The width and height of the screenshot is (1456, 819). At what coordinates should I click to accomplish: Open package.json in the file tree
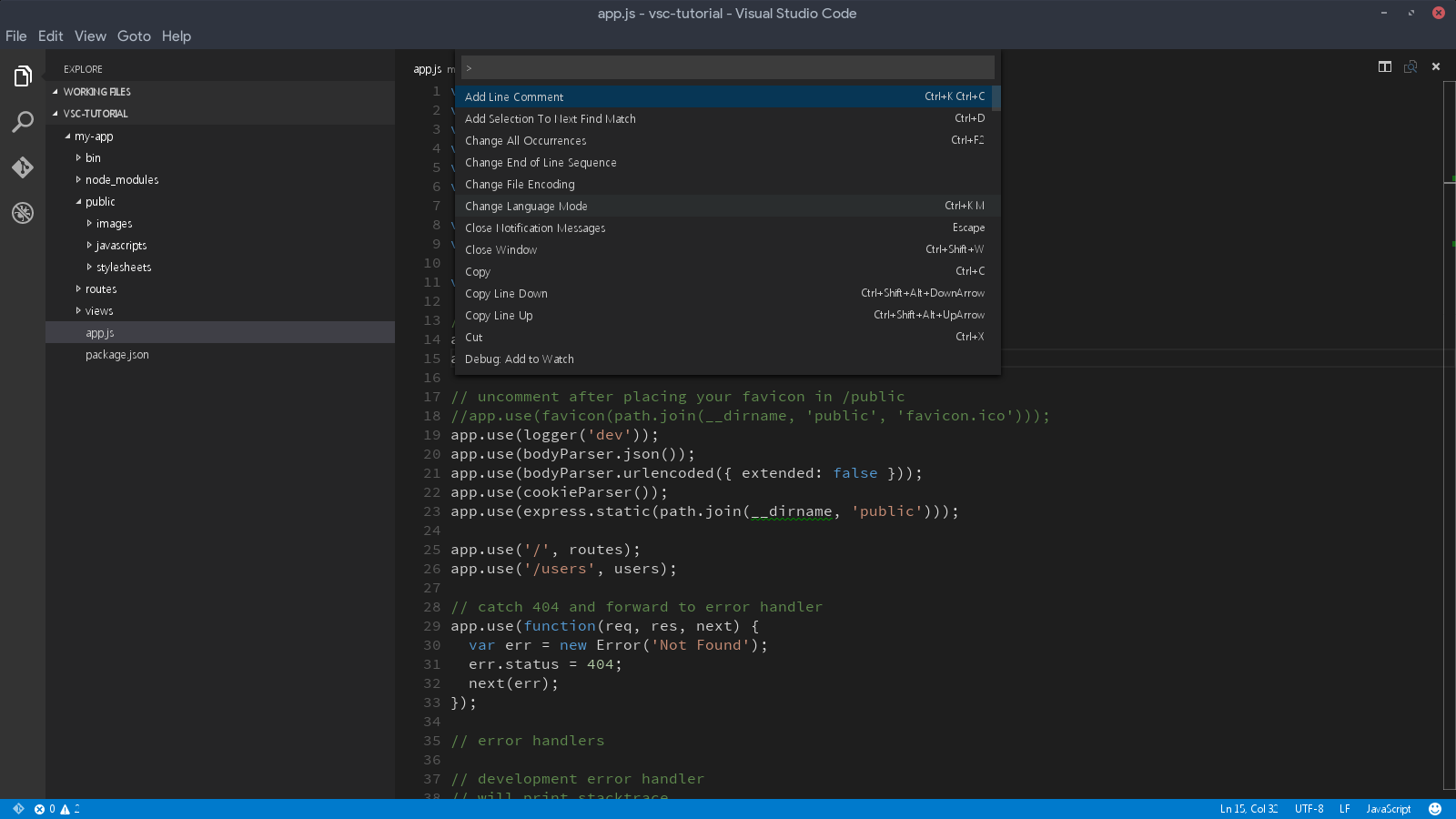(220, 355)
